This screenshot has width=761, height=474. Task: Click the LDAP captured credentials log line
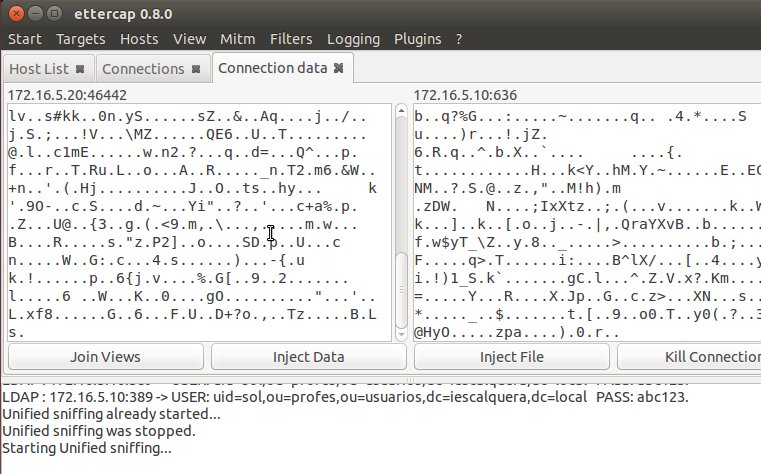[345, 397]
